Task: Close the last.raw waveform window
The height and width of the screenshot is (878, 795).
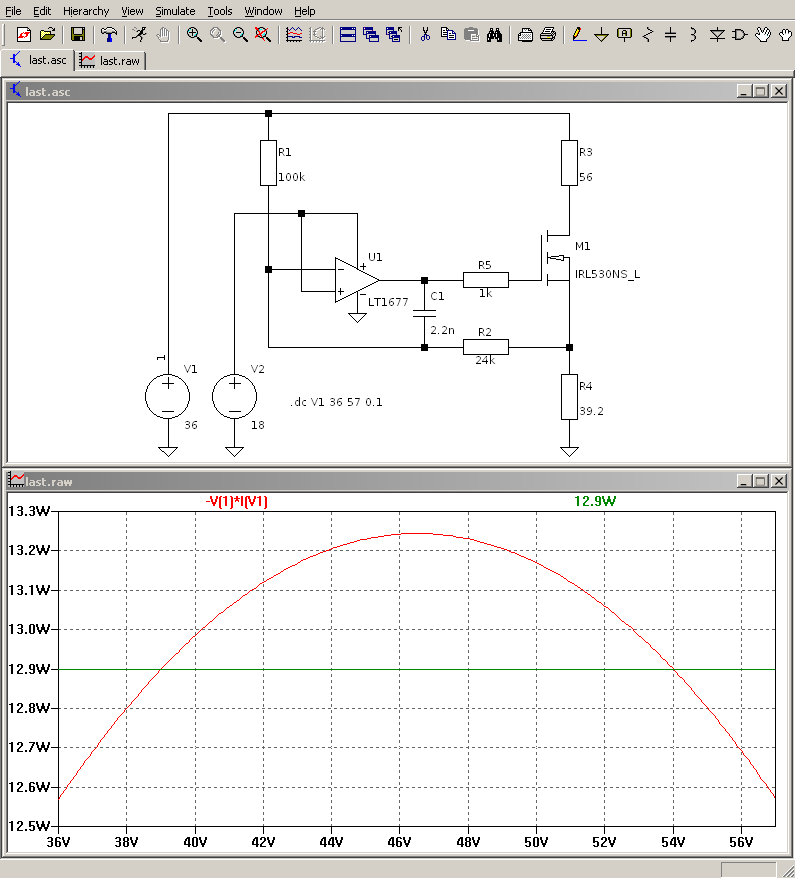Action: pyautogui.click(x=779, y=480)
